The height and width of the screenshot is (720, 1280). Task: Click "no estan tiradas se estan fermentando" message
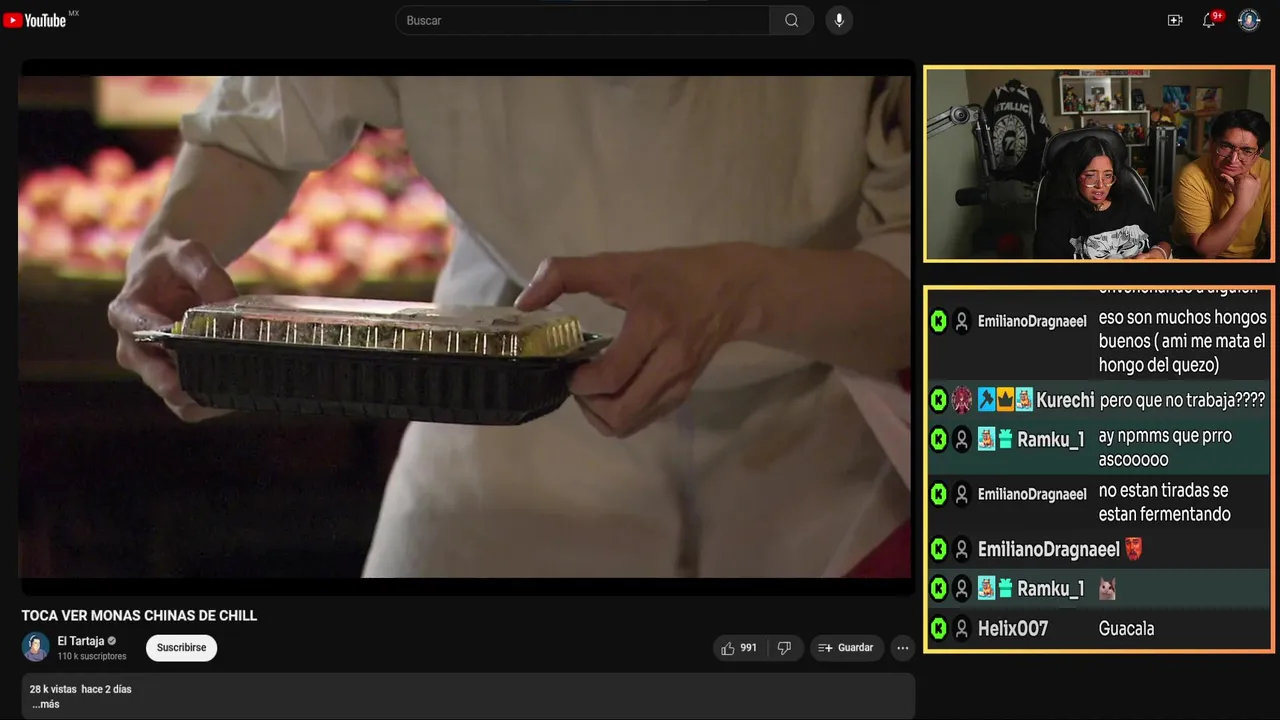pos(1164,502)
